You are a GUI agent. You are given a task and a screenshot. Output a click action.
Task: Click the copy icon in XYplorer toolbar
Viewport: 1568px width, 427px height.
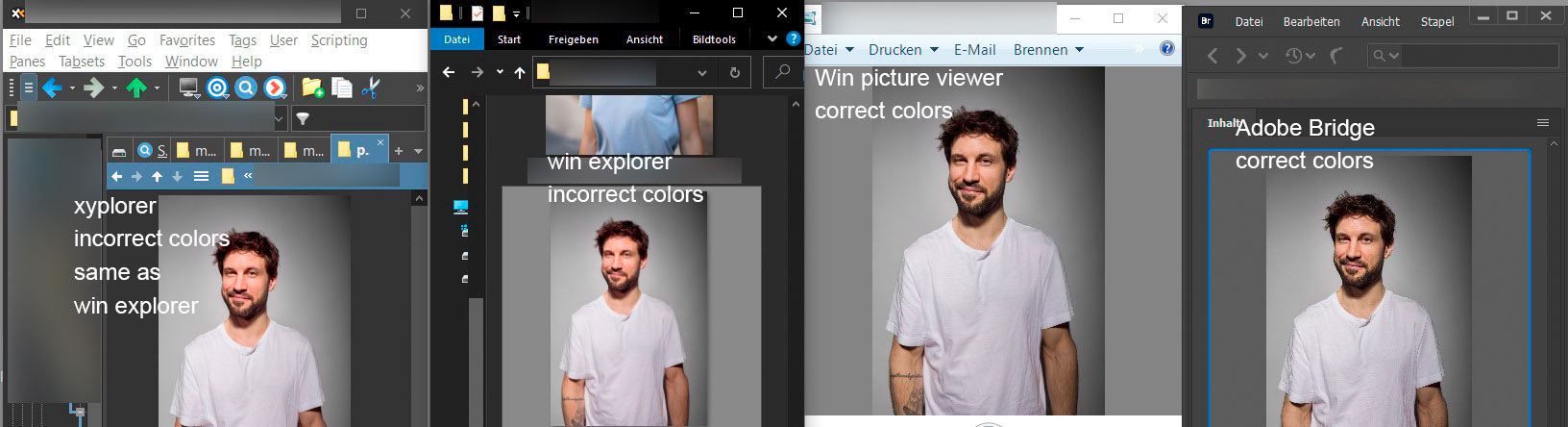pyautogui.click(x=341, y=88)
